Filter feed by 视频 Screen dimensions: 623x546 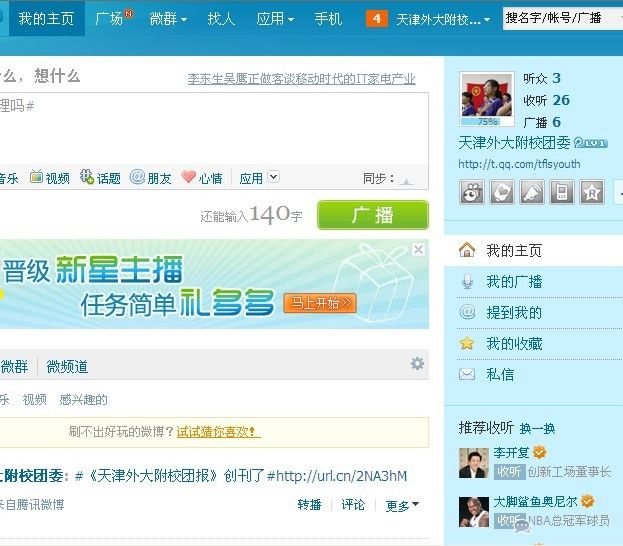35,399
